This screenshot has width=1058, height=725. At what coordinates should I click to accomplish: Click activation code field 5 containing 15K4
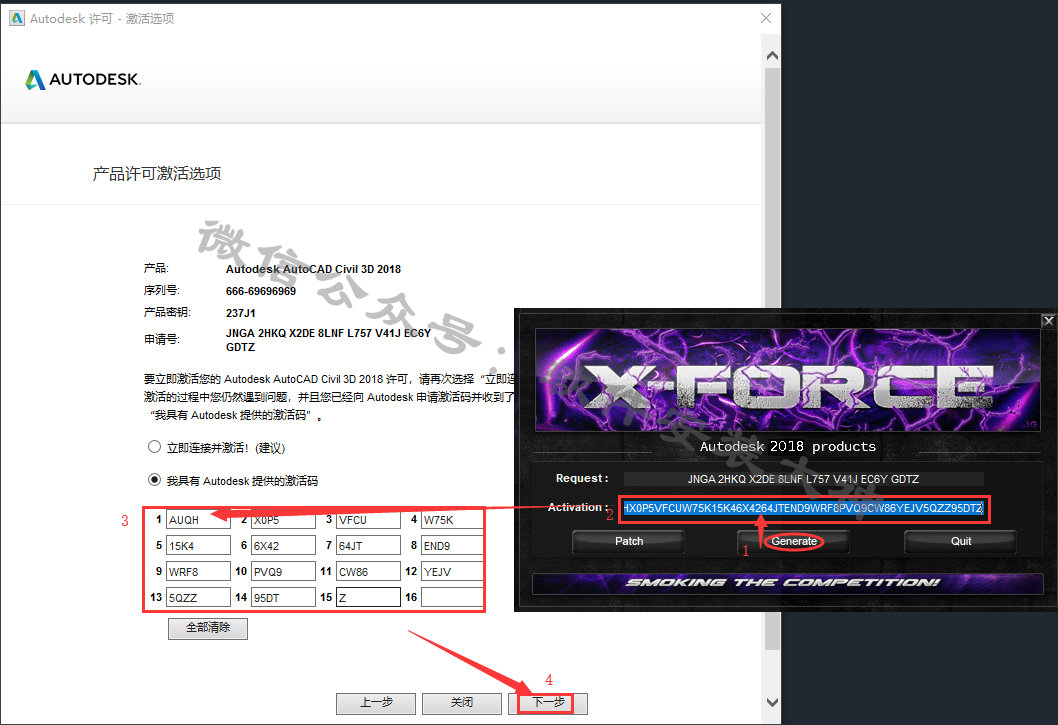pyautogui.click(x=198, y=545)
